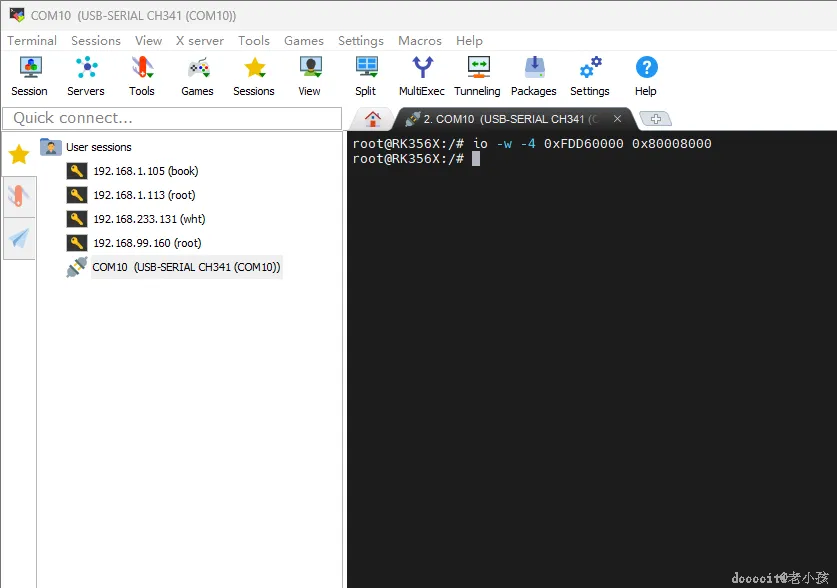The height and width of the screenshot is (588, 837).
Task: Click the Quick connect input field
Action: pyautogui.click(x=172, y=118)
